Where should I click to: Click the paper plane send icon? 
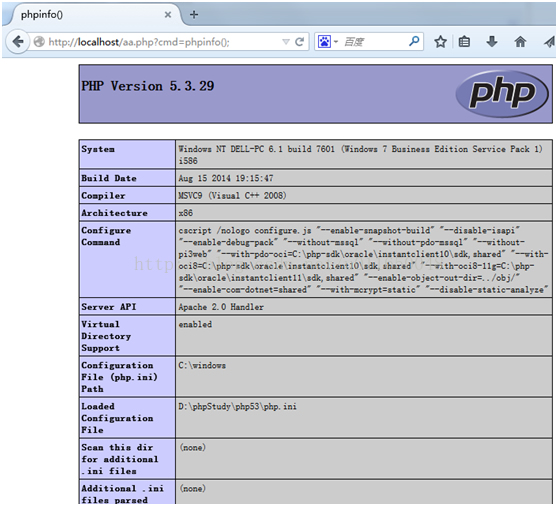550,42
